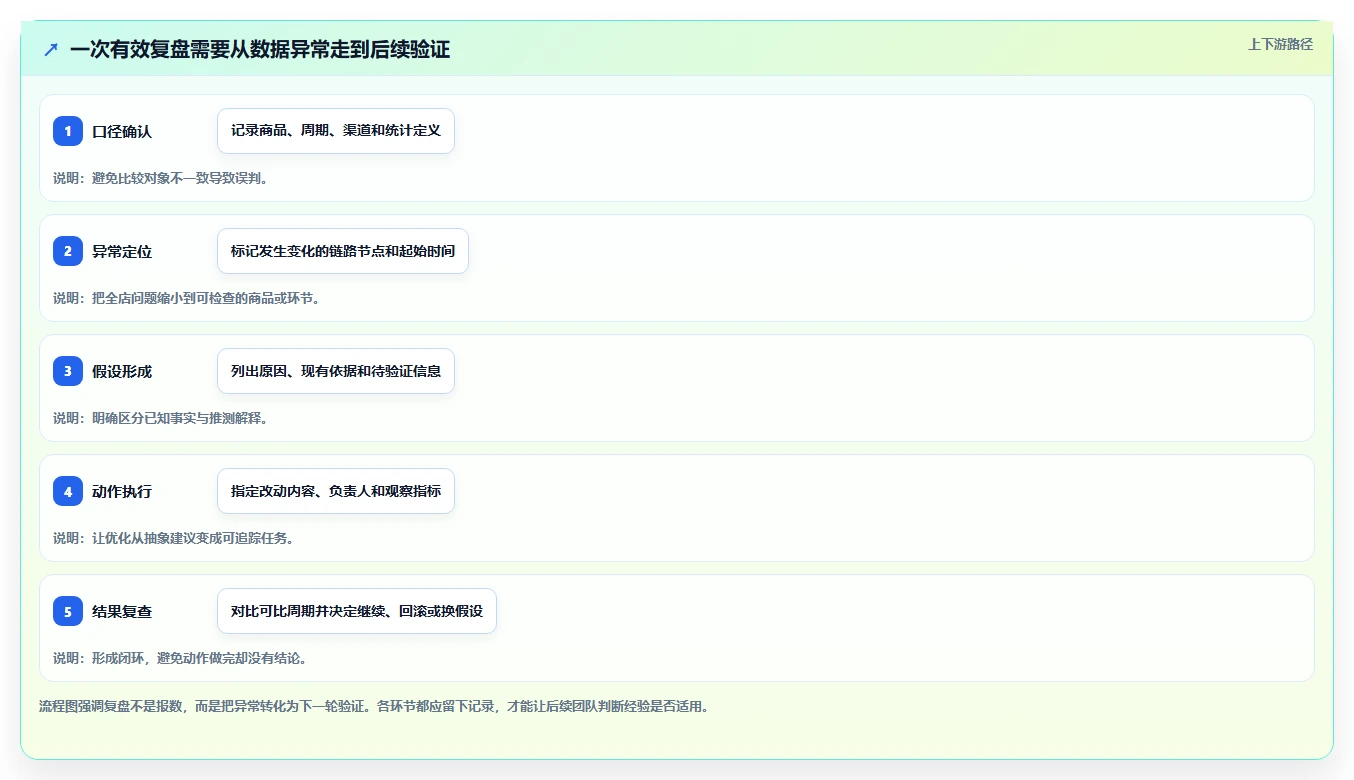1354x780 pixels.
Task: Open the 指定改动内容、负责人和观察指标 box
Action: pos(336,491)
